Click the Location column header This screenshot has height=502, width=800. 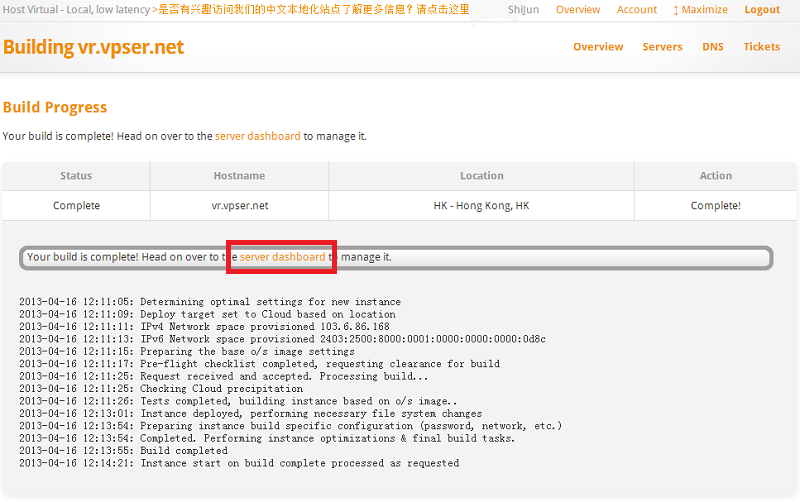click(x=482, y=176)
